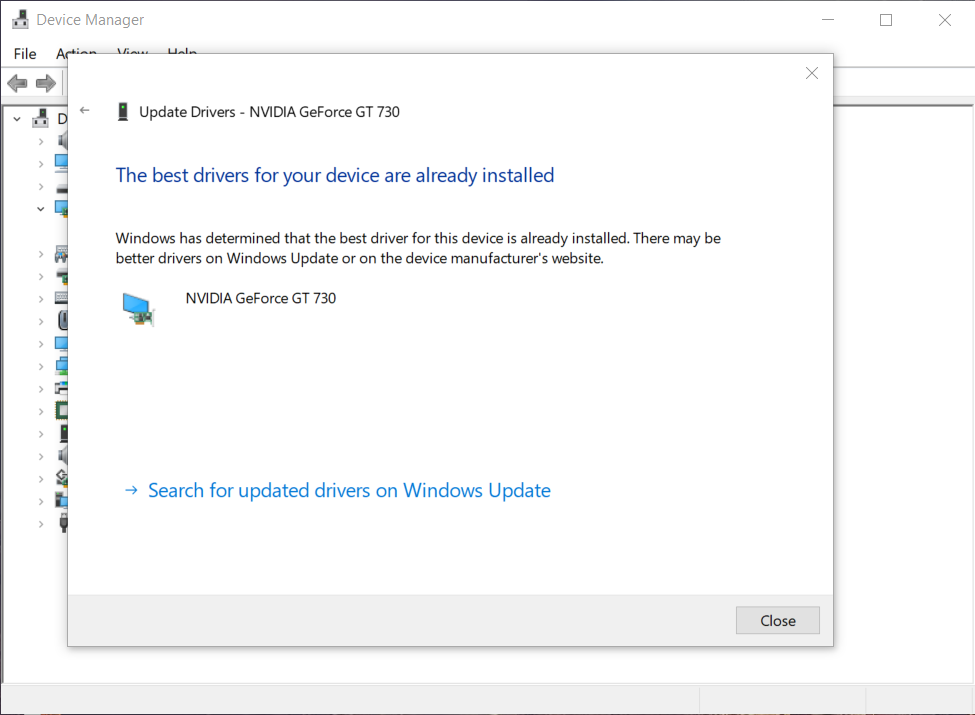Search for updated drivers on Windows Update
This screenshot has height=715, width=975.
[349, 491]
